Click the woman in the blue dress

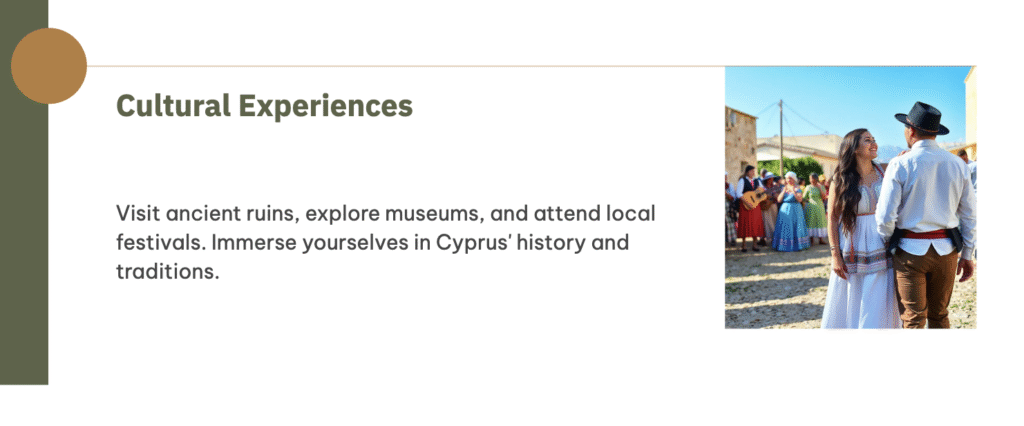[791, 217]
